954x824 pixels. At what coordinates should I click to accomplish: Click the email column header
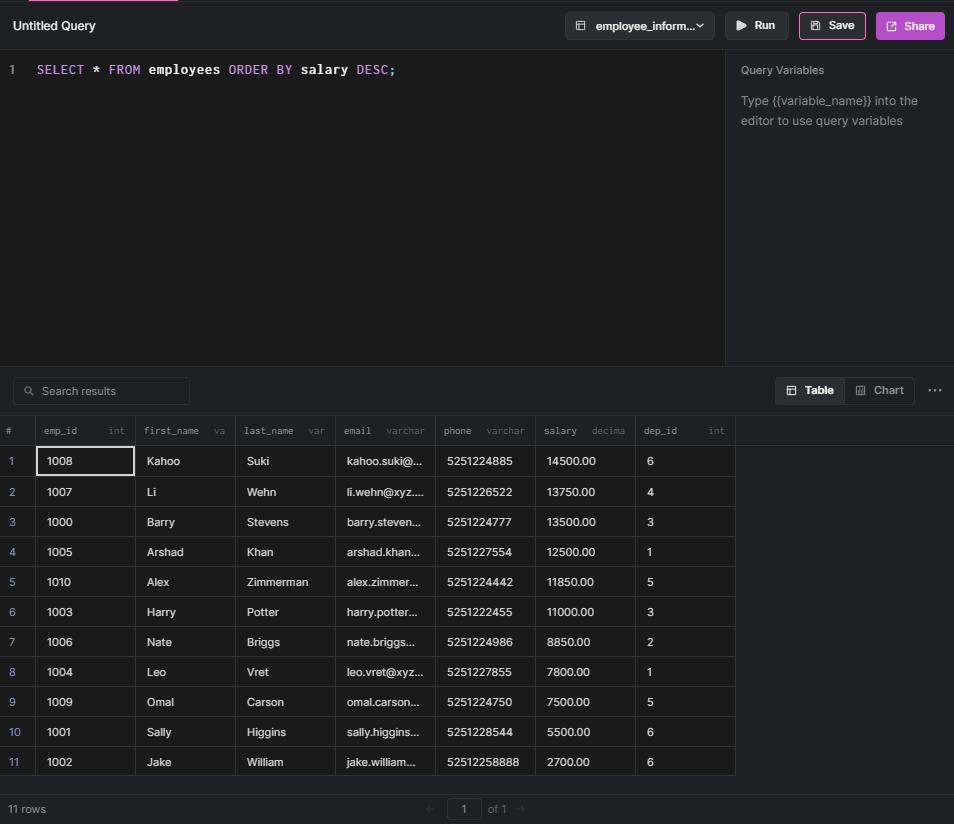tap(385, 430)
